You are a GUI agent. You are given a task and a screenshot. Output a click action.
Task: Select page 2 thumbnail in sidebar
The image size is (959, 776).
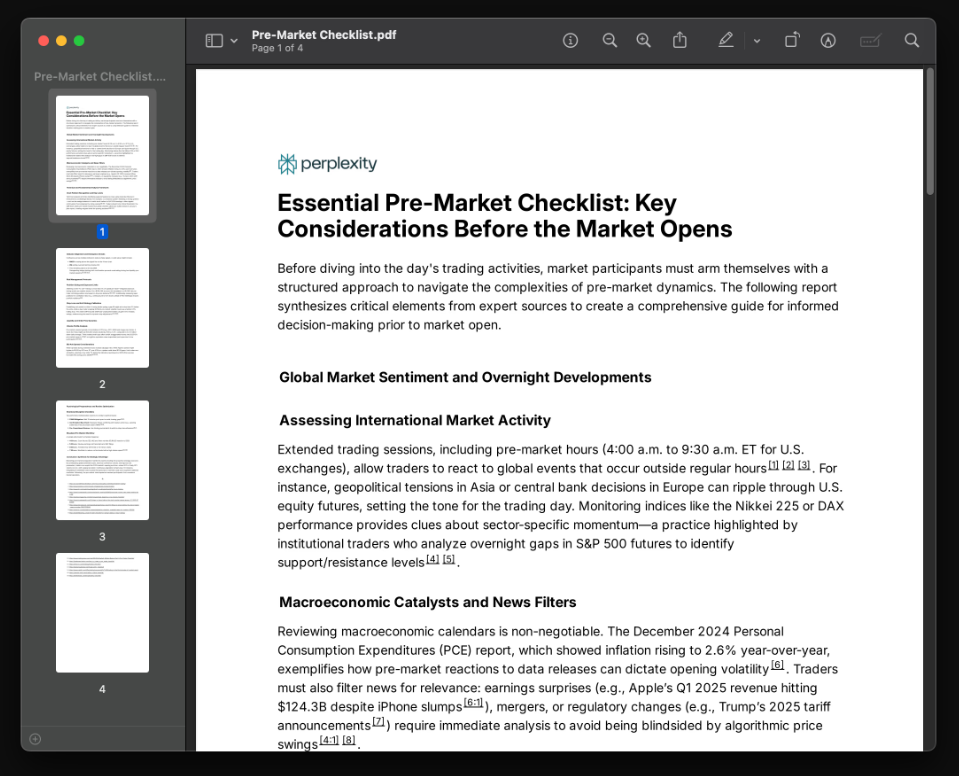coord(102,308)
